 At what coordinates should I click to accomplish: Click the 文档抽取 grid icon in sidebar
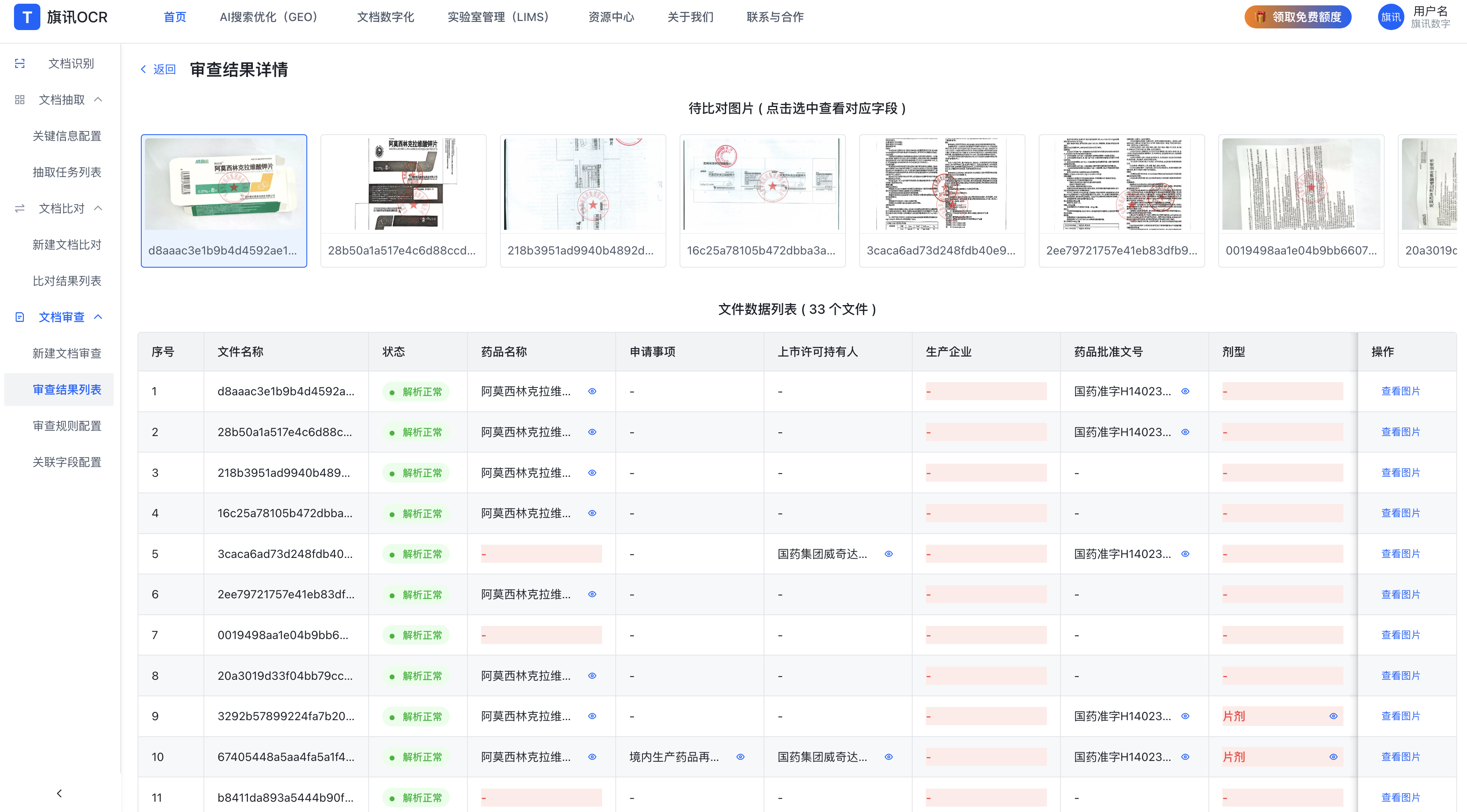pos(20,100)
